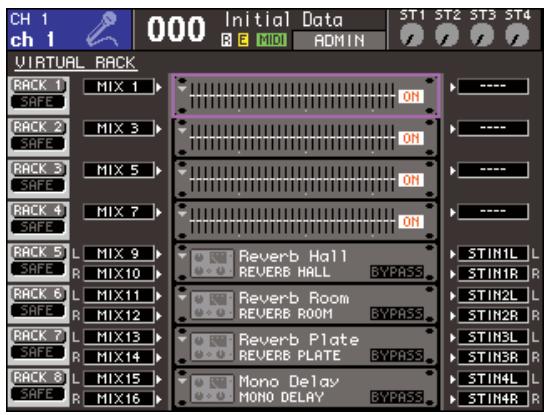Select the ST4 knob indicator
The height and width of the screenshot is (415, 546).
tap(517, 36)
